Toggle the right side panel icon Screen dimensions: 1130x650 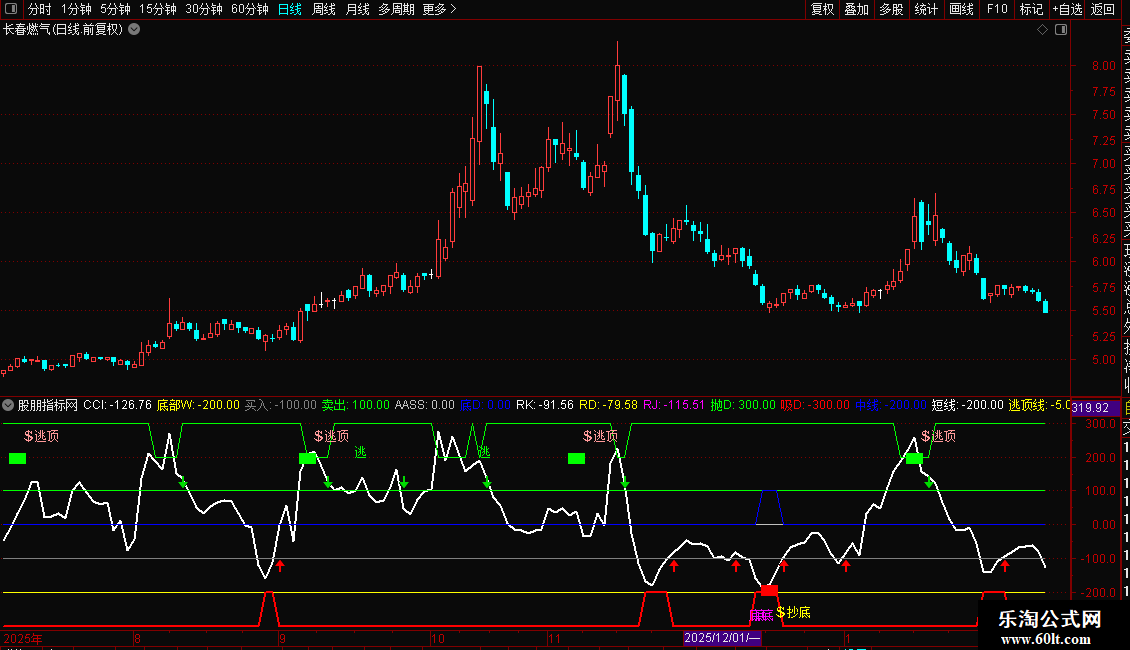click(1061, 30)
